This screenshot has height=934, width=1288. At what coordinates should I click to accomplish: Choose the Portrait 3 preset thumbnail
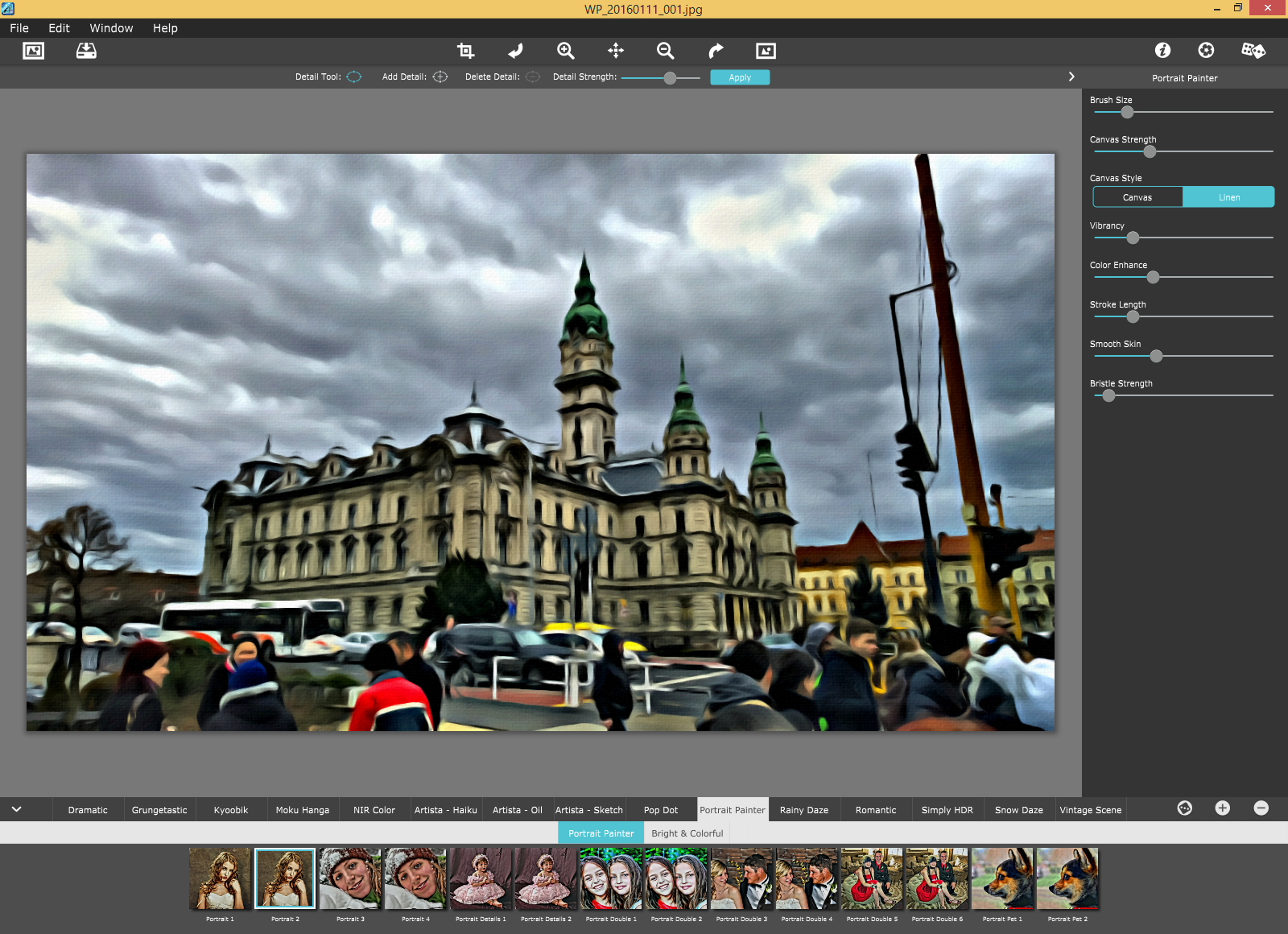point(350,878)
